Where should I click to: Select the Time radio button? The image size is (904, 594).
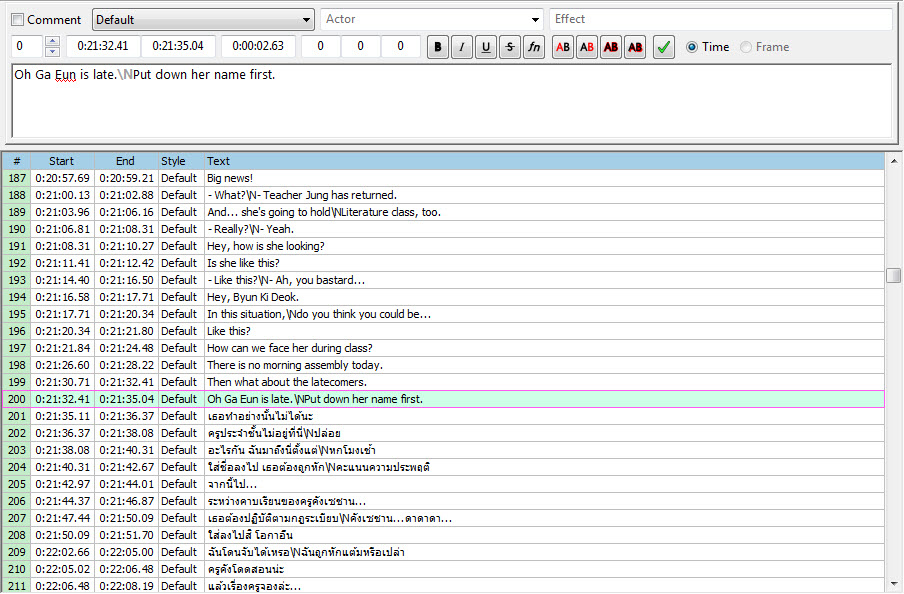[692, 47]
